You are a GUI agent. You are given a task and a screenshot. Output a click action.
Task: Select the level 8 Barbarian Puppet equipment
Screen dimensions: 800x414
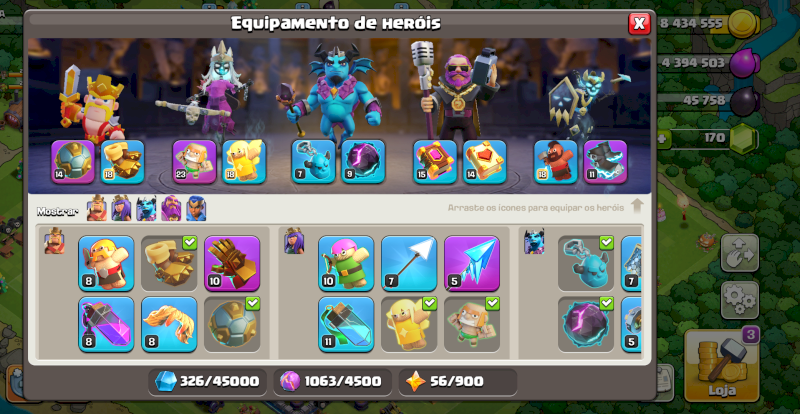[x=106, y=263]
